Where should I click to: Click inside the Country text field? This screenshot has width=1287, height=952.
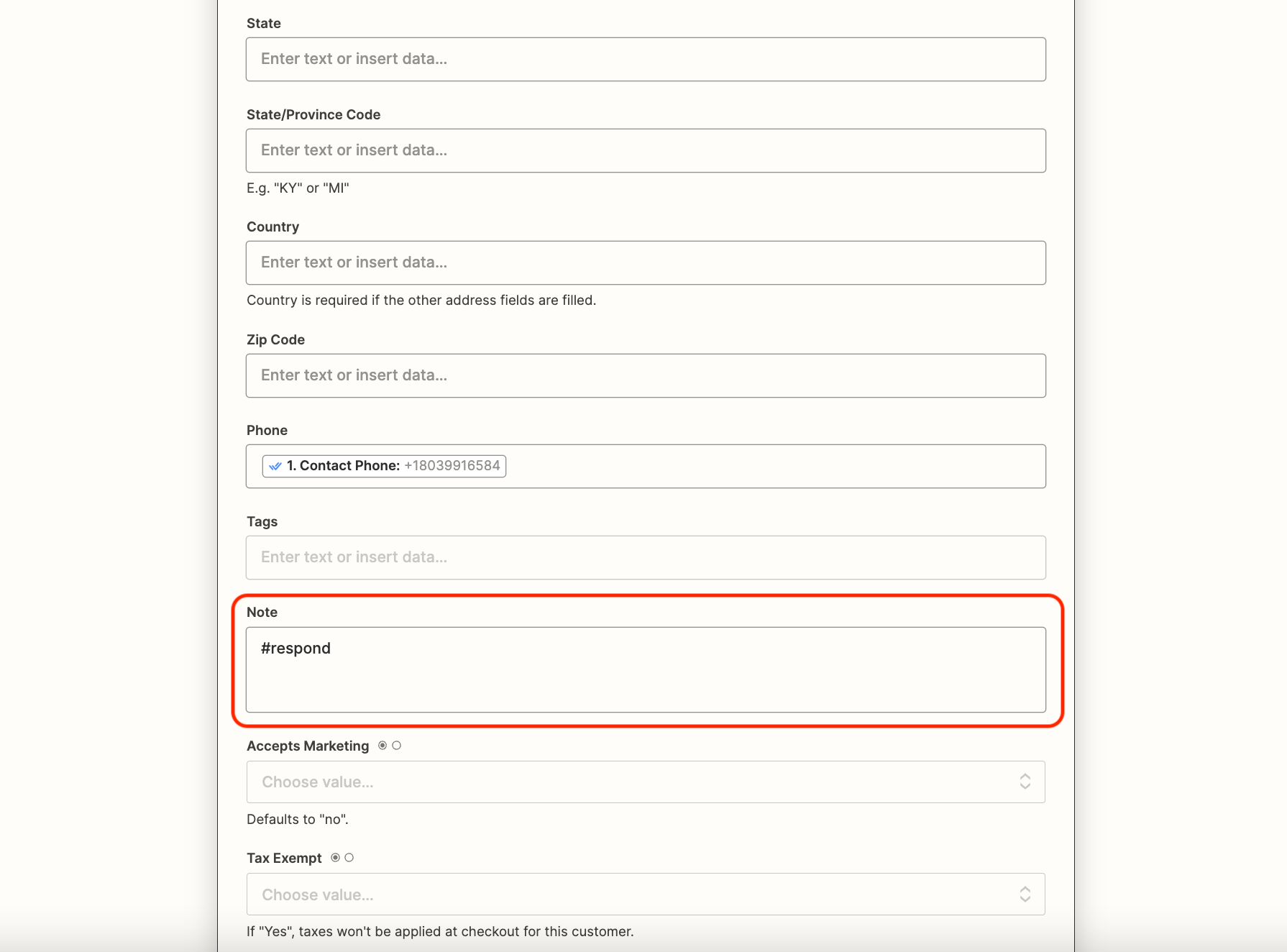(645, 262)
